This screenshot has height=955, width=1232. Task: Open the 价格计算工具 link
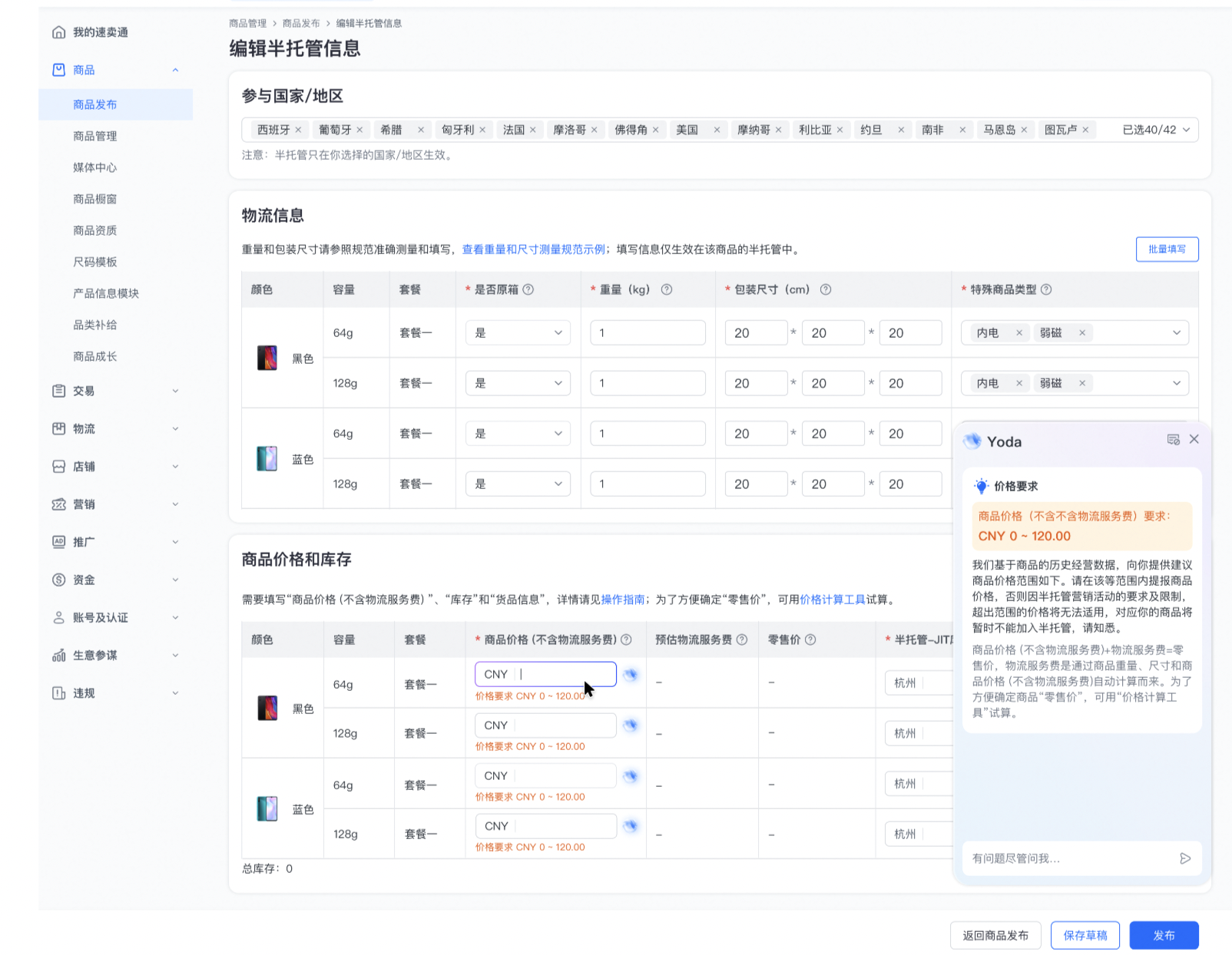pos(833,600)
